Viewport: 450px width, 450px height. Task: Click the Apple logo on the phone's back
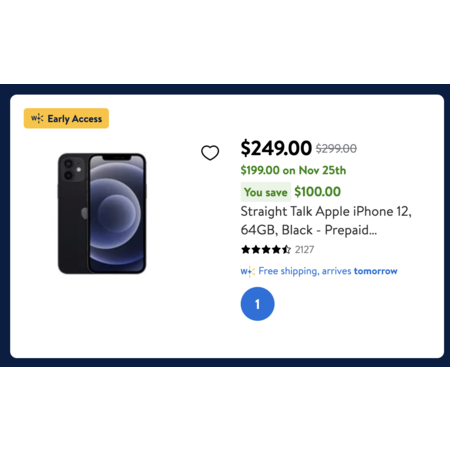point(85,213)
